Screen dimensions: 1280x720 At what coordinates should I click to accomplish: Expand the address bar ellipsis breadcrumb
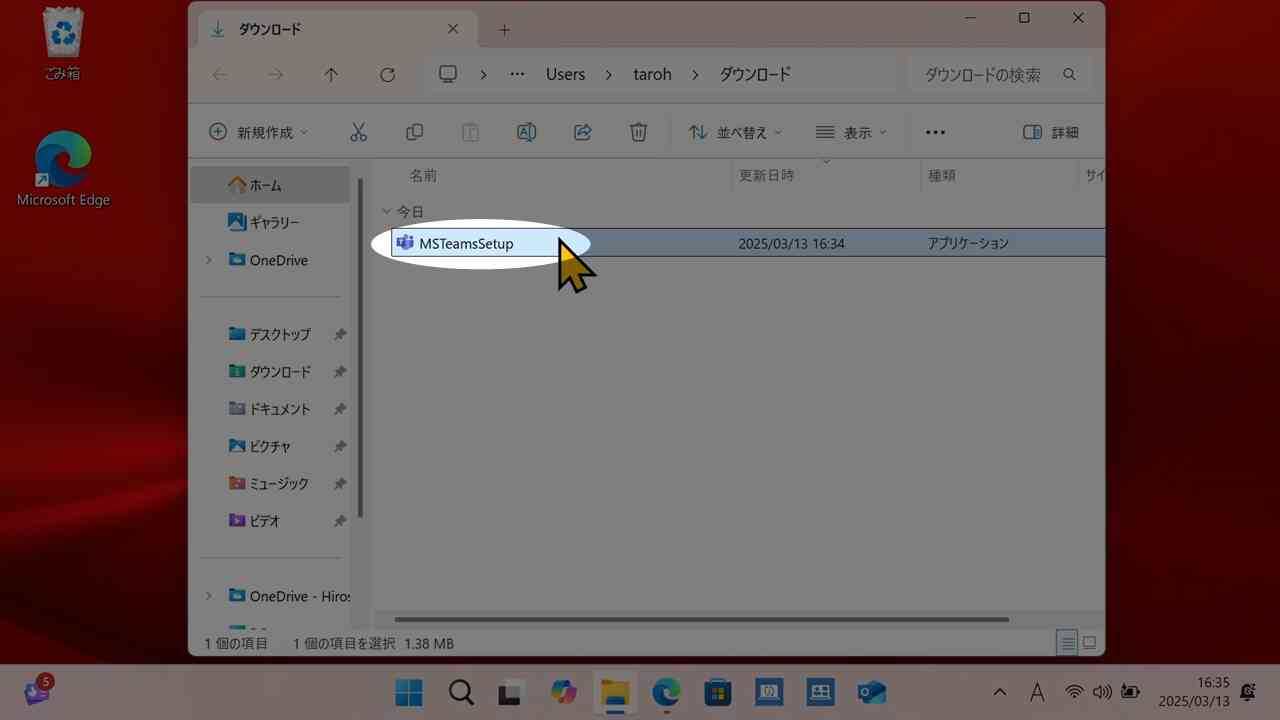(x=517, y=74)
